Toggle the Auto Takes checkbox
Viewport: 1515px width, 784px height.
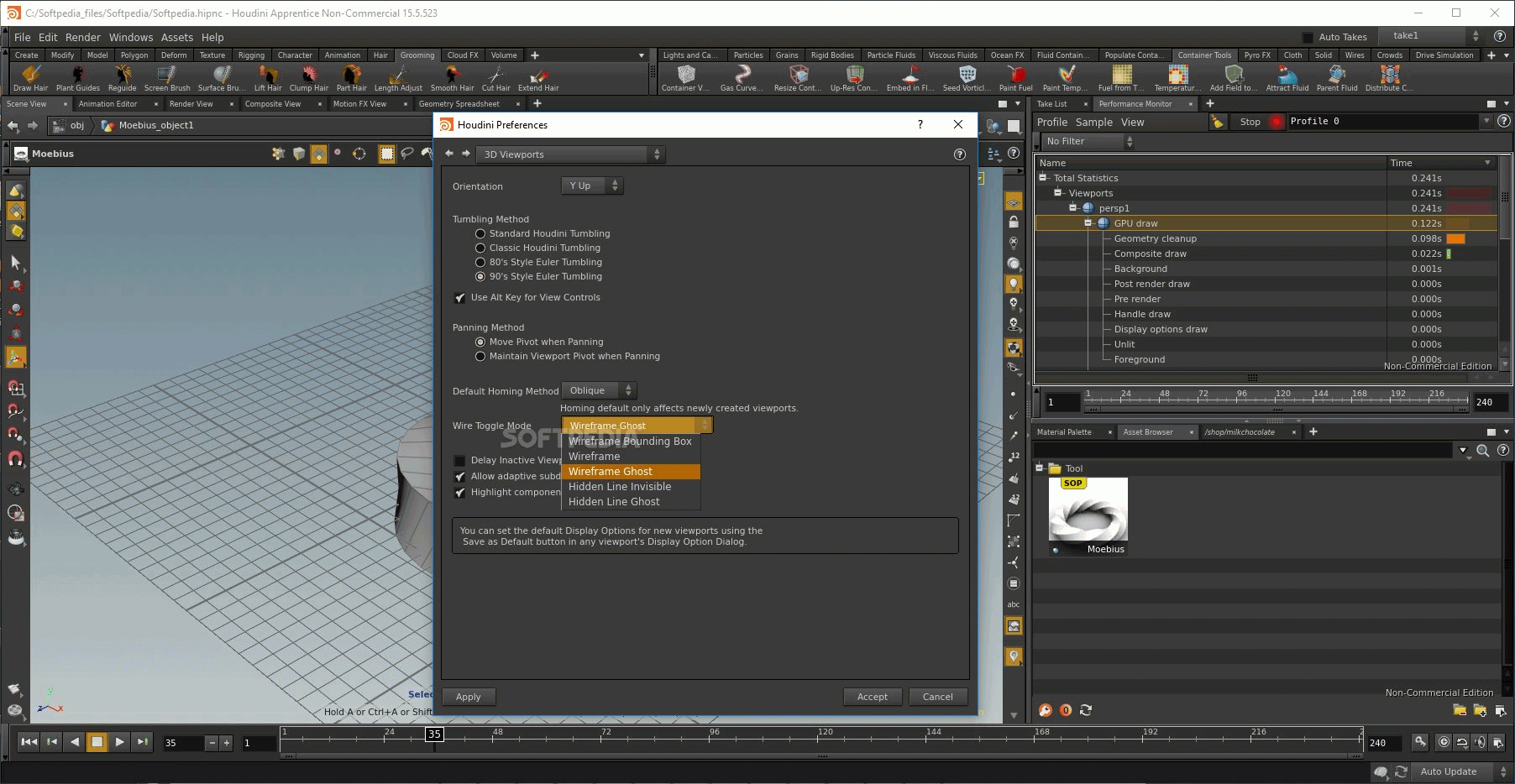click(1308, 37)
